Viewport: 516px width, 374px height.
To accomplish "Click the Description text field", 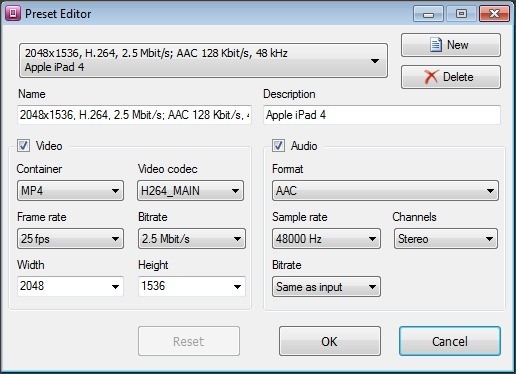I will (x=382, y=115).
